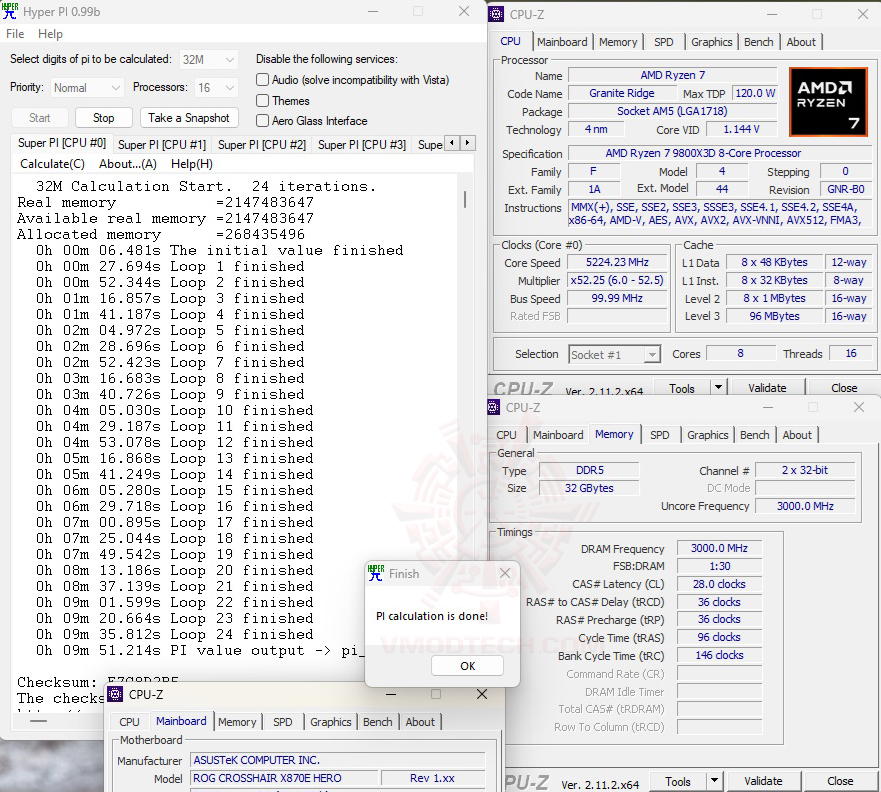
Task: Click the CPU-Z icon in the top CPU window title bar
Action: click(496, 14)
